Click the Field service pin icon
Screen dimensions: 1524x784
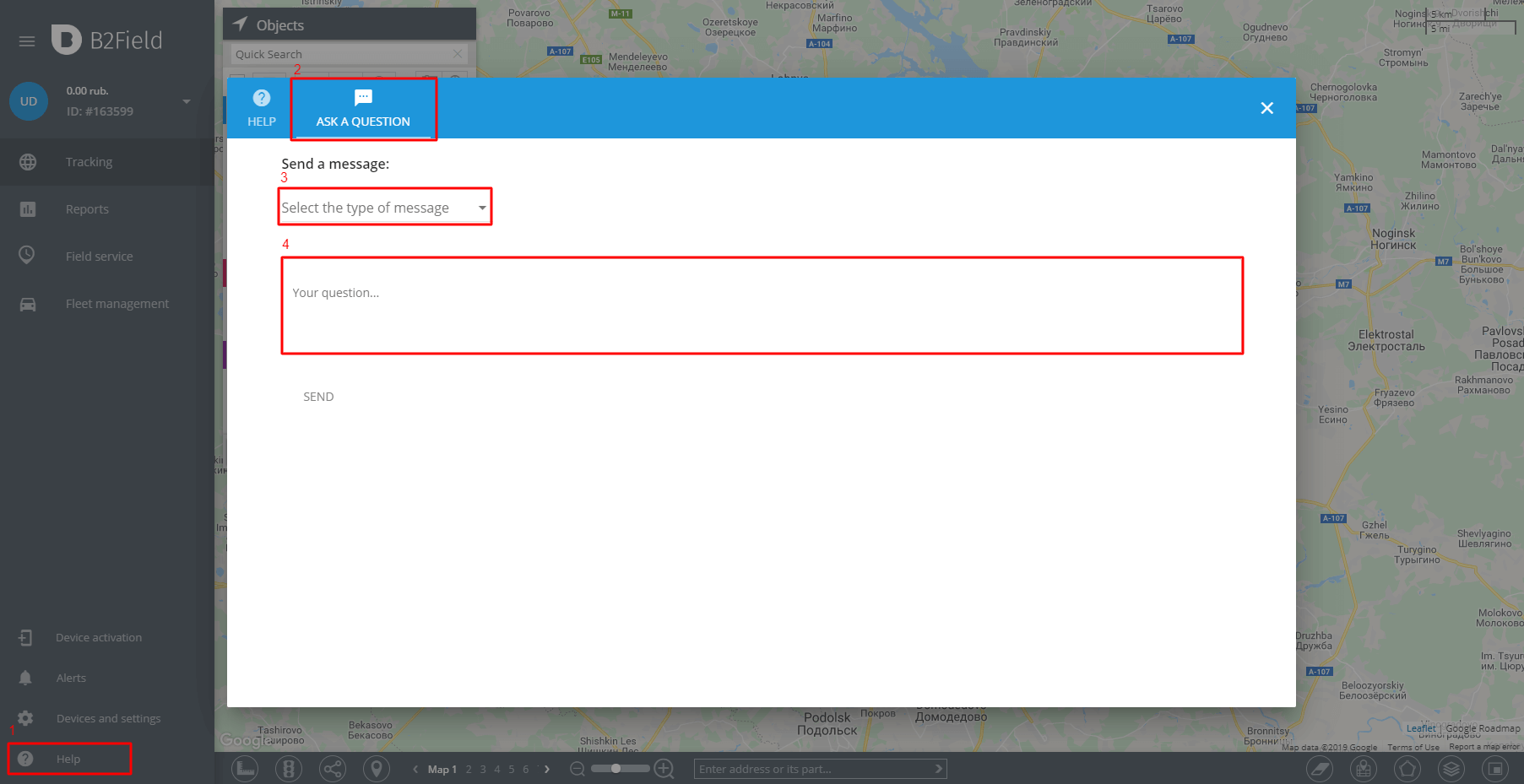[x=27, y=255]
